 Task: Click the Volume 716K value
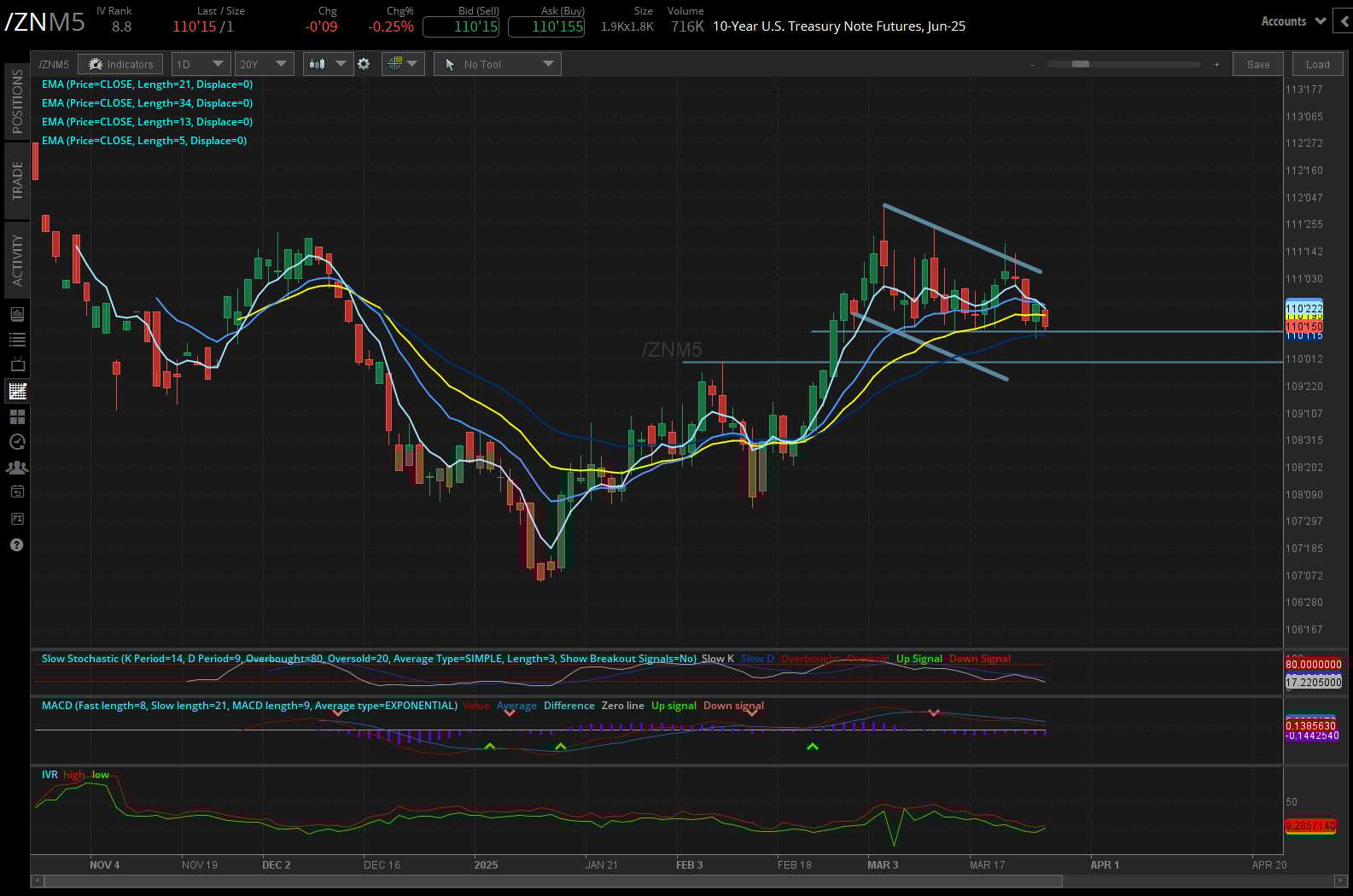pos(687,26)
